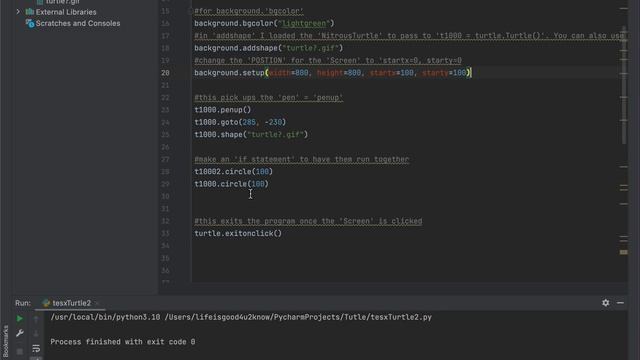Expand the External Libraries node
Screen dimensions: 640x360
click(x=18, y=12)
